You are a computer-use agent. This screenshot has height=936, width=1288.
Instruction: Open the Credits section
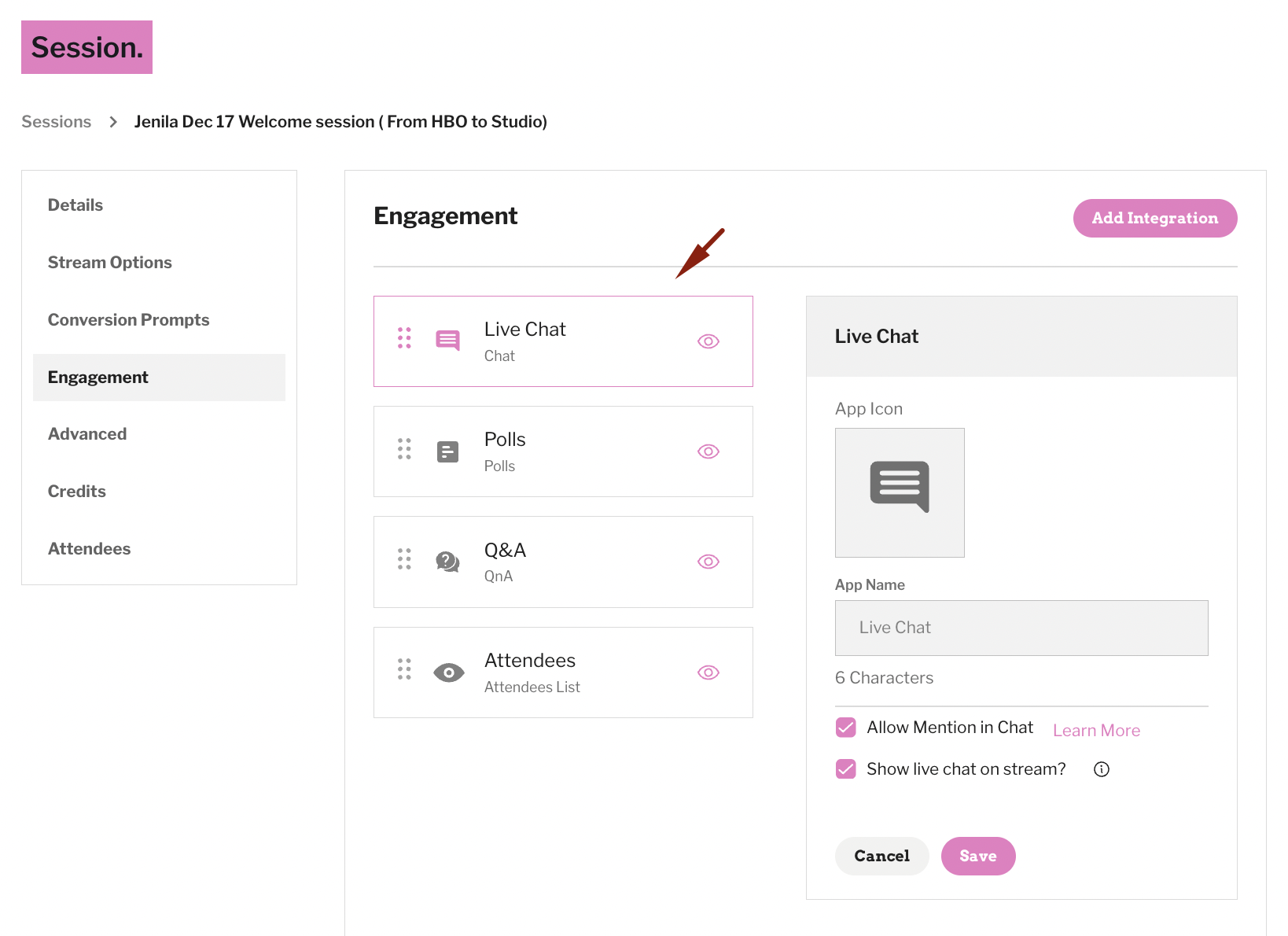point(76,492)
